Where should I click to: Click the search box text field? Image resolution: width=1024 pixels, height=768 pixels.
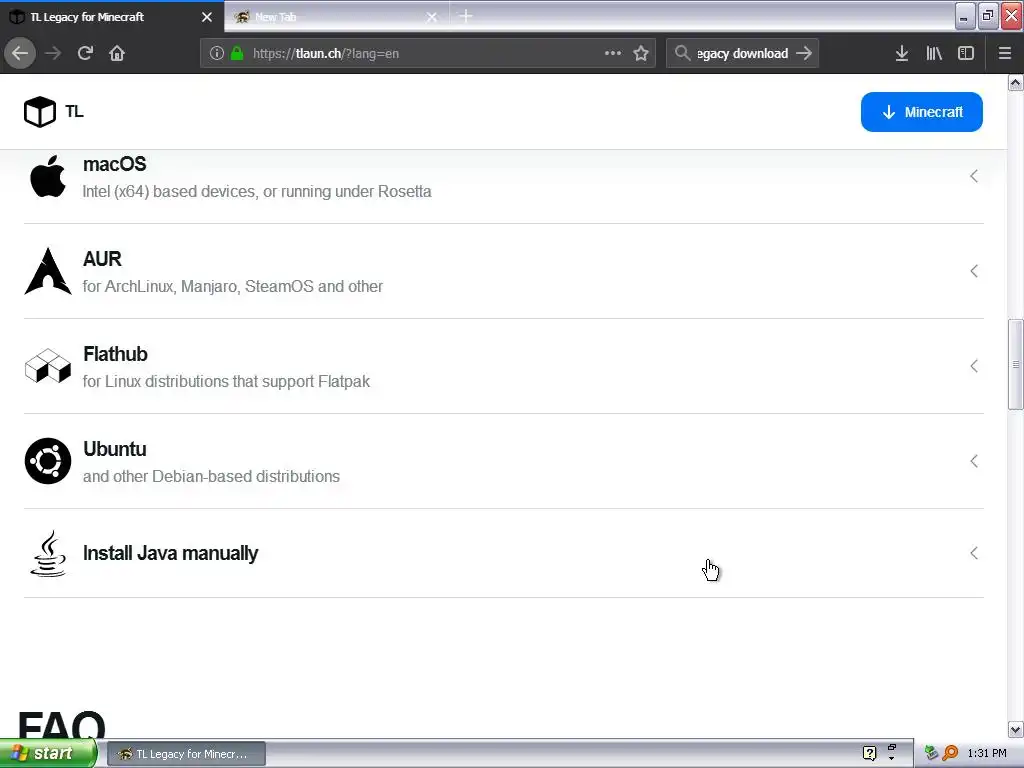[743, 54]
